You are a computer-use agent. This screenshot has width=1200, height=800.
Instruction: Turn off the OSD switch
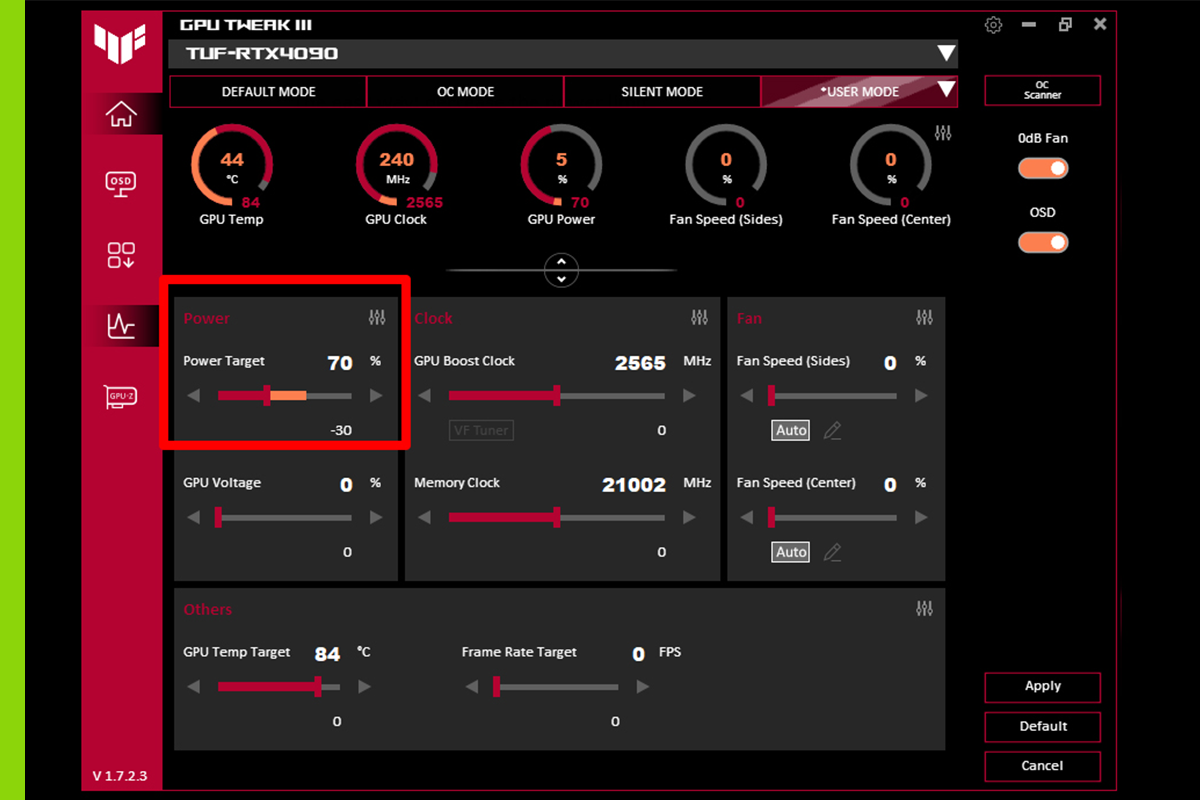coord(1043,242)
